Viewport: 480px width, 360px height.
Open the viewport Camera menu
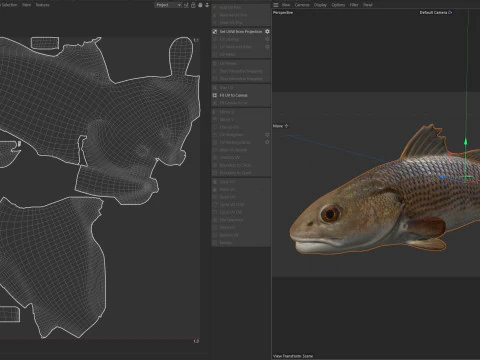click(x=302, y=5)
